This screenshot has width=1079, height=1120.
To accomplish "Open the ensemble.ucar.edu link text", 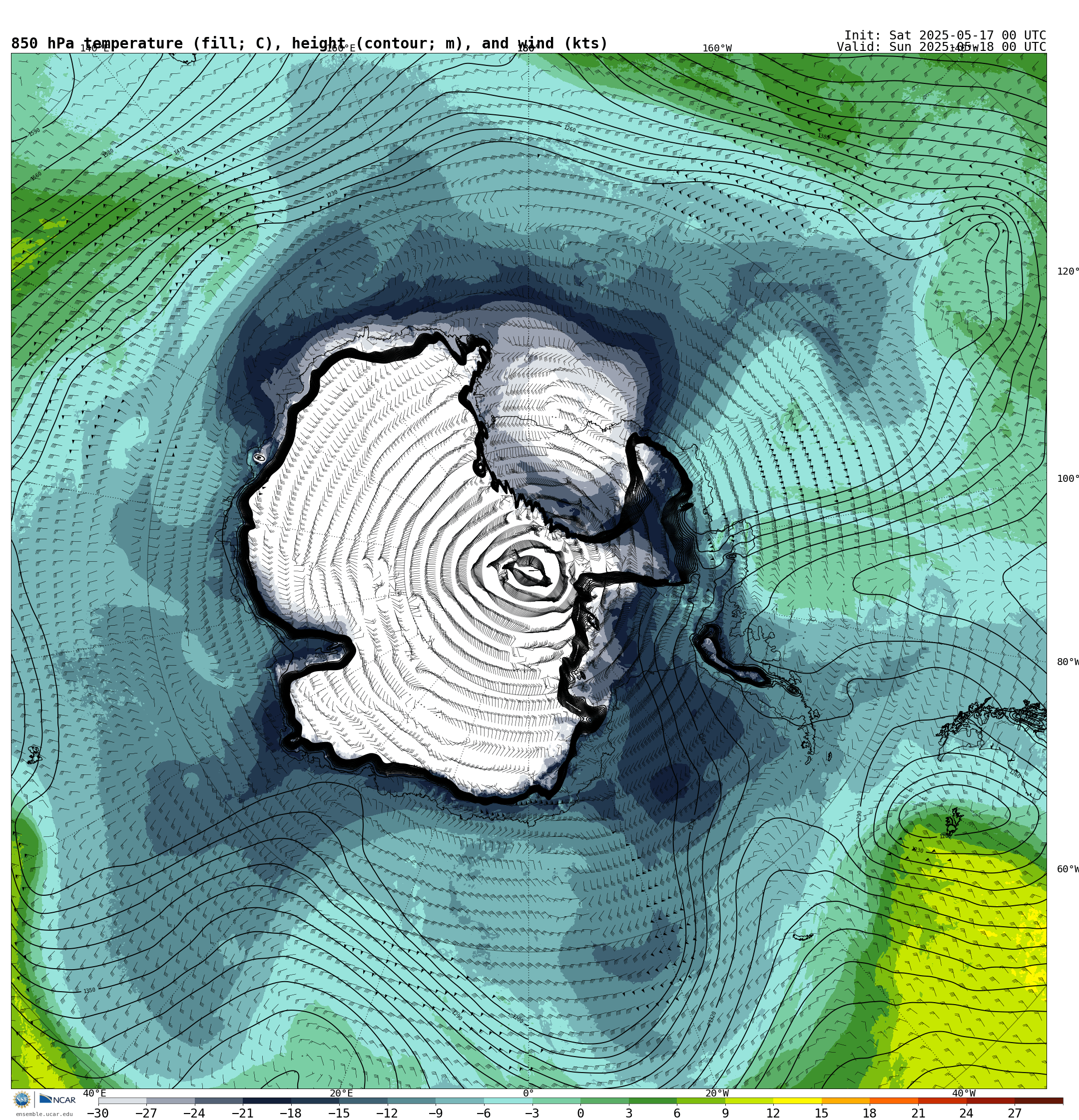I will coord(44,1114).
